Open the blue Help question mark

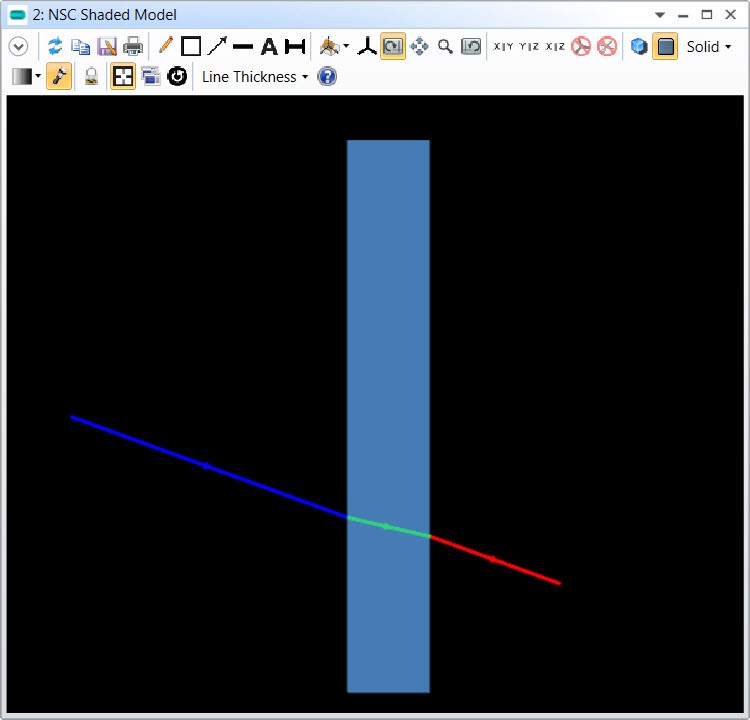[x=327, y=77]
